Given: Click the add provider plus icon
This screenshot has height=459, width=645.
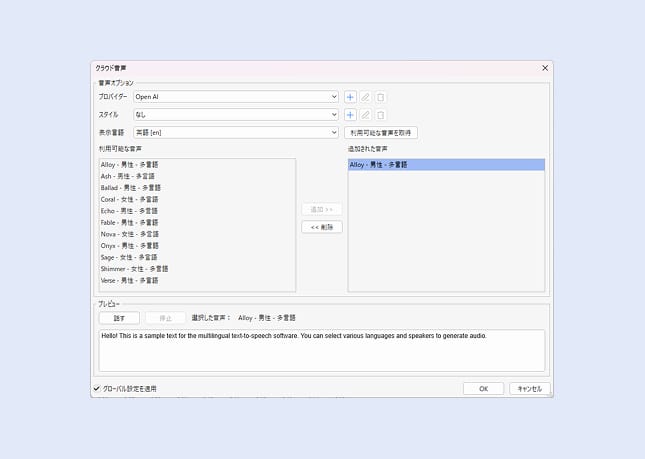Looking at the screenshot, I should point(350,97).
